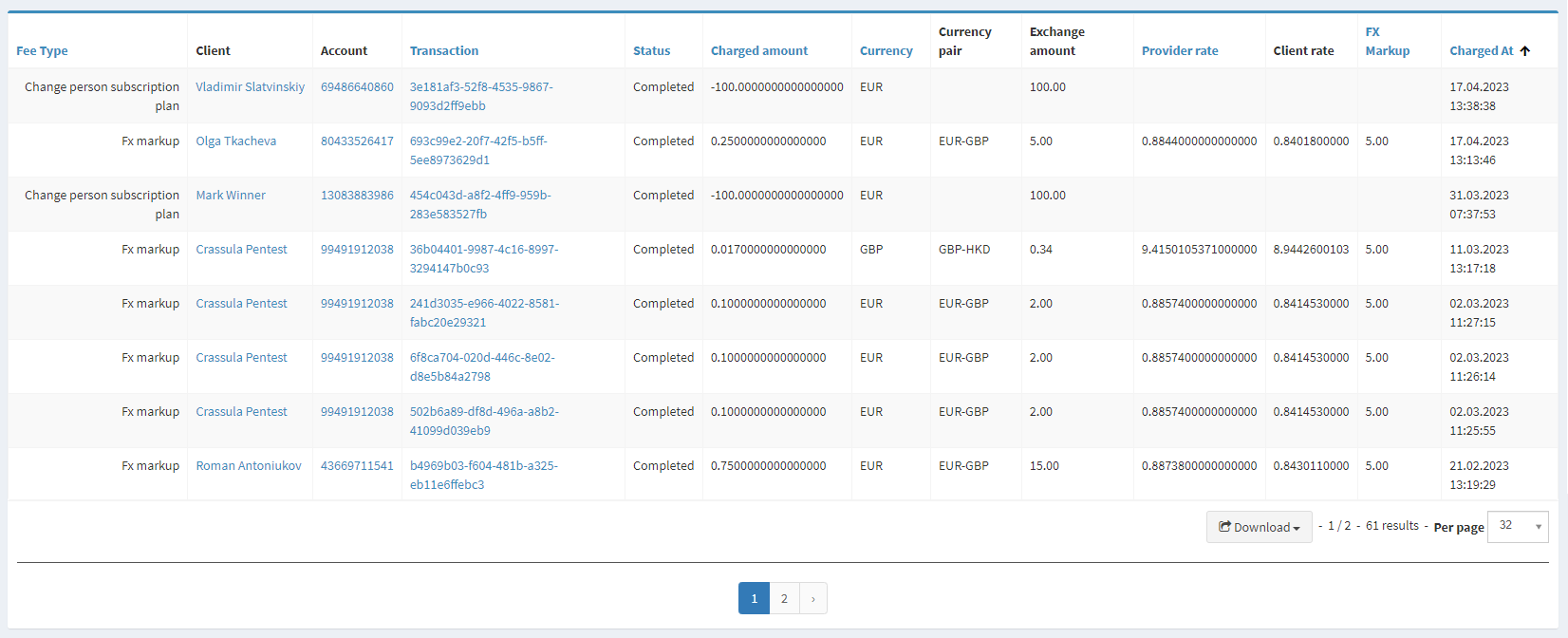Sort by Currency column header
This screenshot has height=638, width=1568.
click(886, 51)
